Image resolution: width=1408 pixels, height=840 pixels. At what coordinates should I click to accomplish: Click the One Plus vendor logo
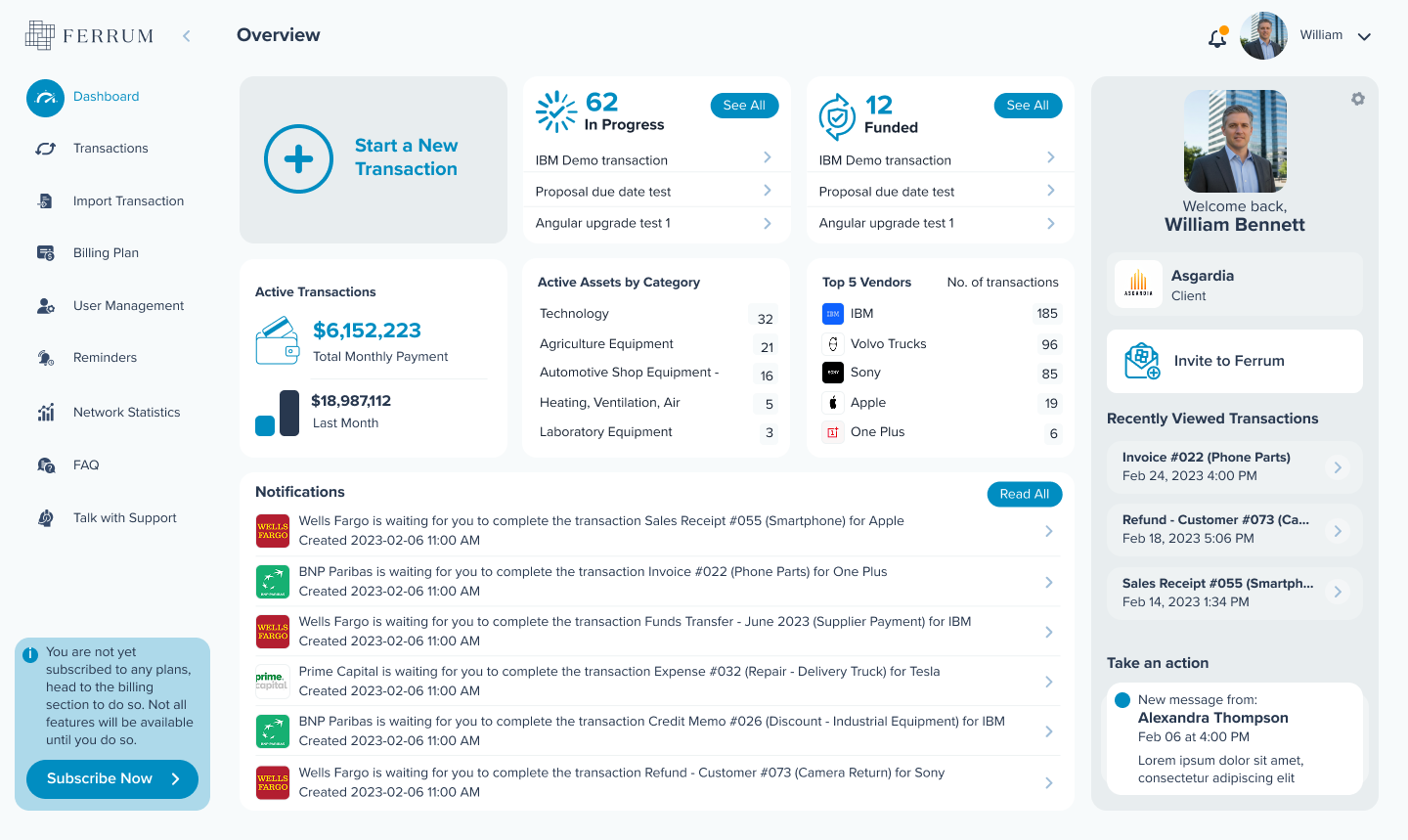[833, 432]
